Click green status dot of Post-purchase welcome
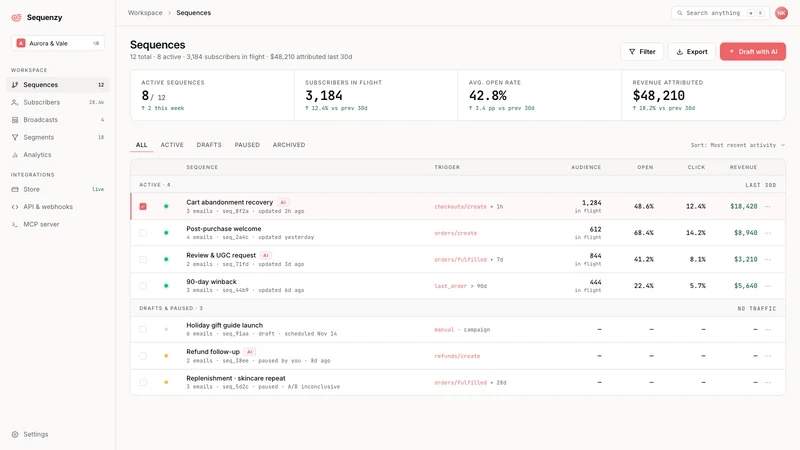The width and height of the screenshot is (800, 450). click(166, 233)
